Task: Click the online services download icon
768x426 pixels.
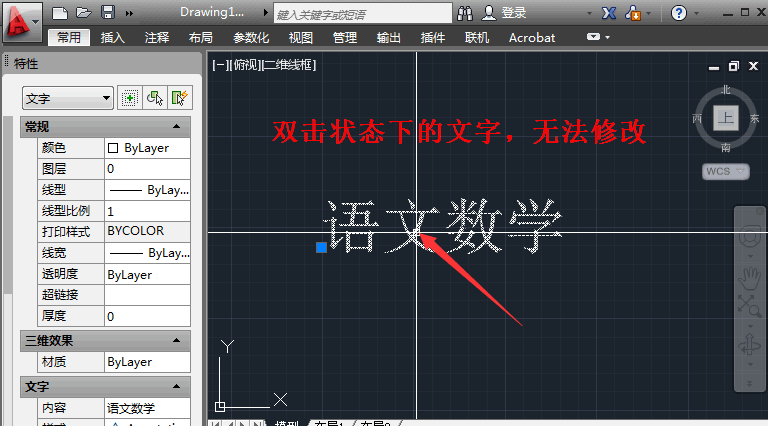Action: pyautogui.click(x=633, y=13)
